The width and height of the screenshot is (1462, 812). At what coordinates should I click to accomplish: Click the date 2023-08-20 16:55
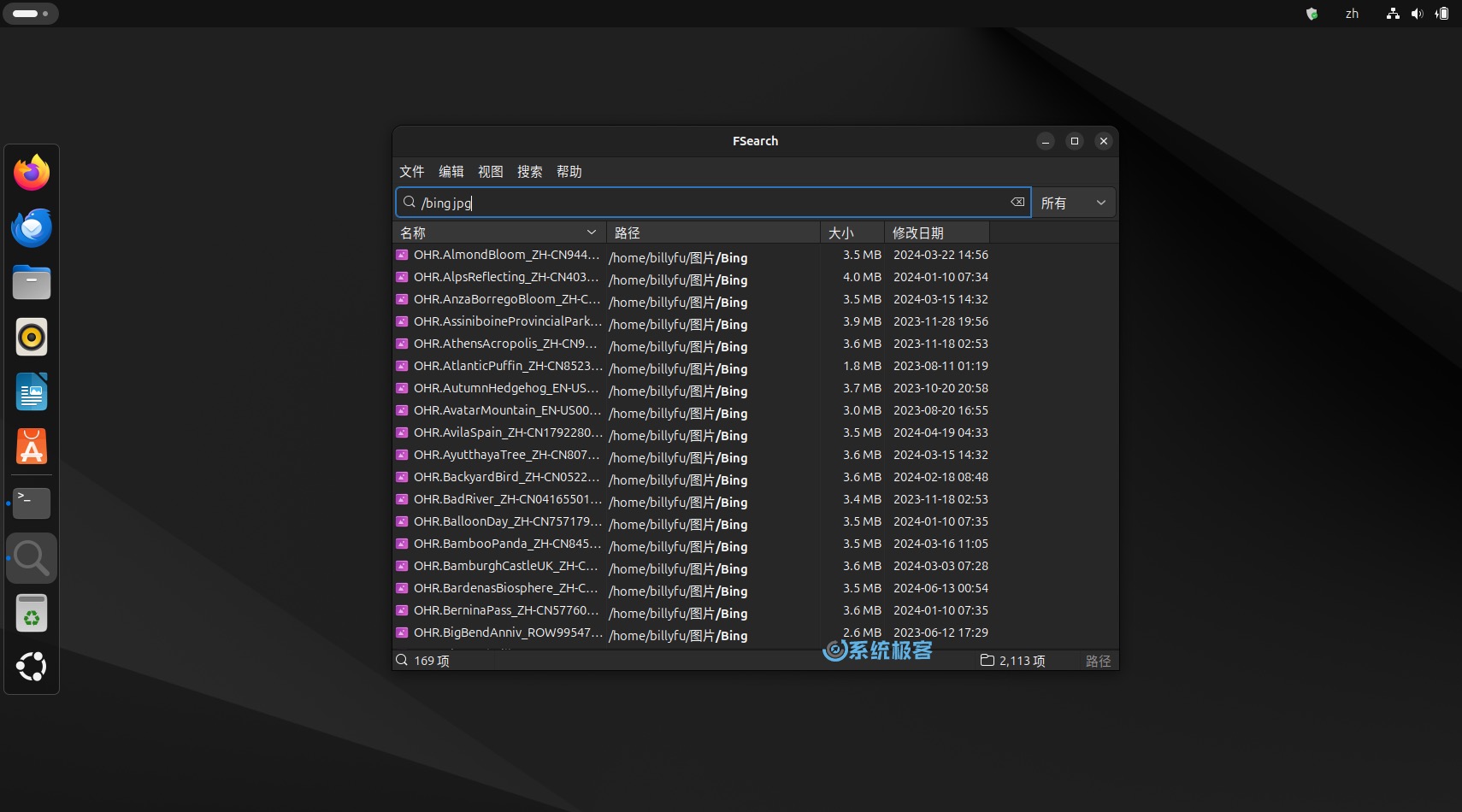pos(940,410)
